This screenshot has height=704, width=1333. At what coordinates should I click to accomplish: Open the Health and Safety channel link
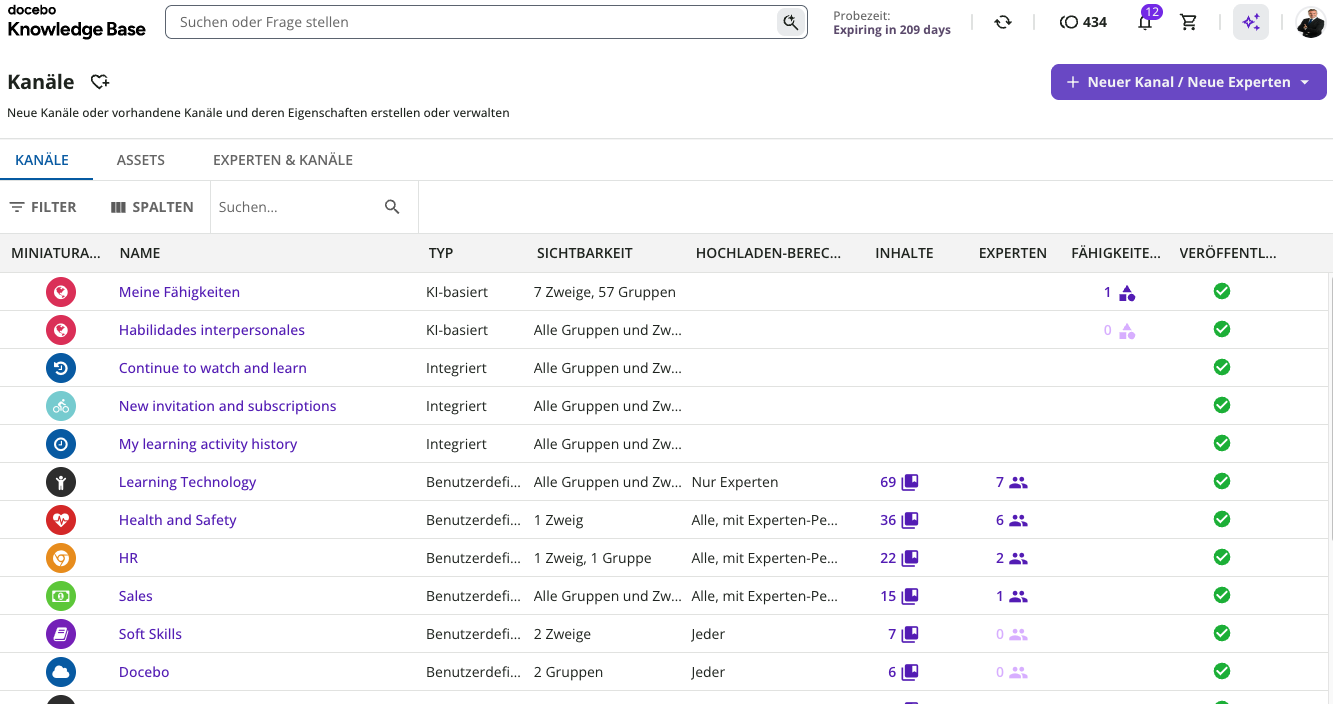(x=177, y=520)
